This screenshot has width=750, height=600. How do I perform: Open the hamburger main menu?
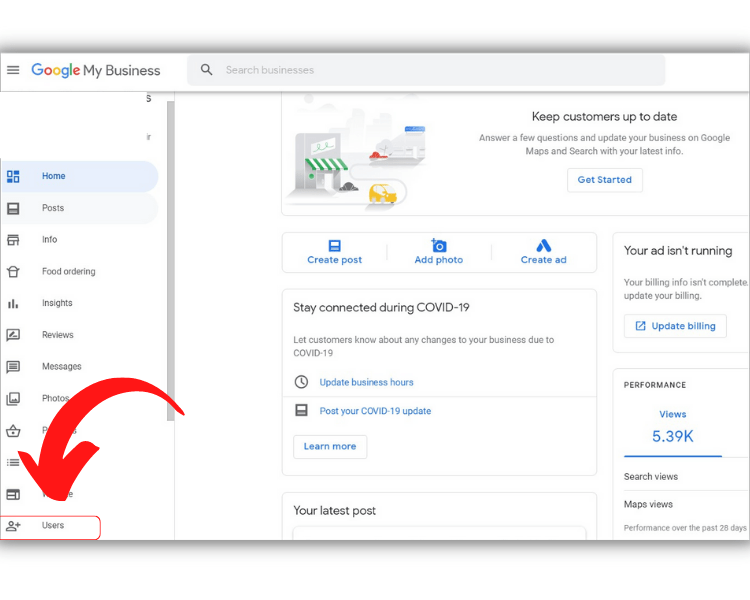pos(13,70)
